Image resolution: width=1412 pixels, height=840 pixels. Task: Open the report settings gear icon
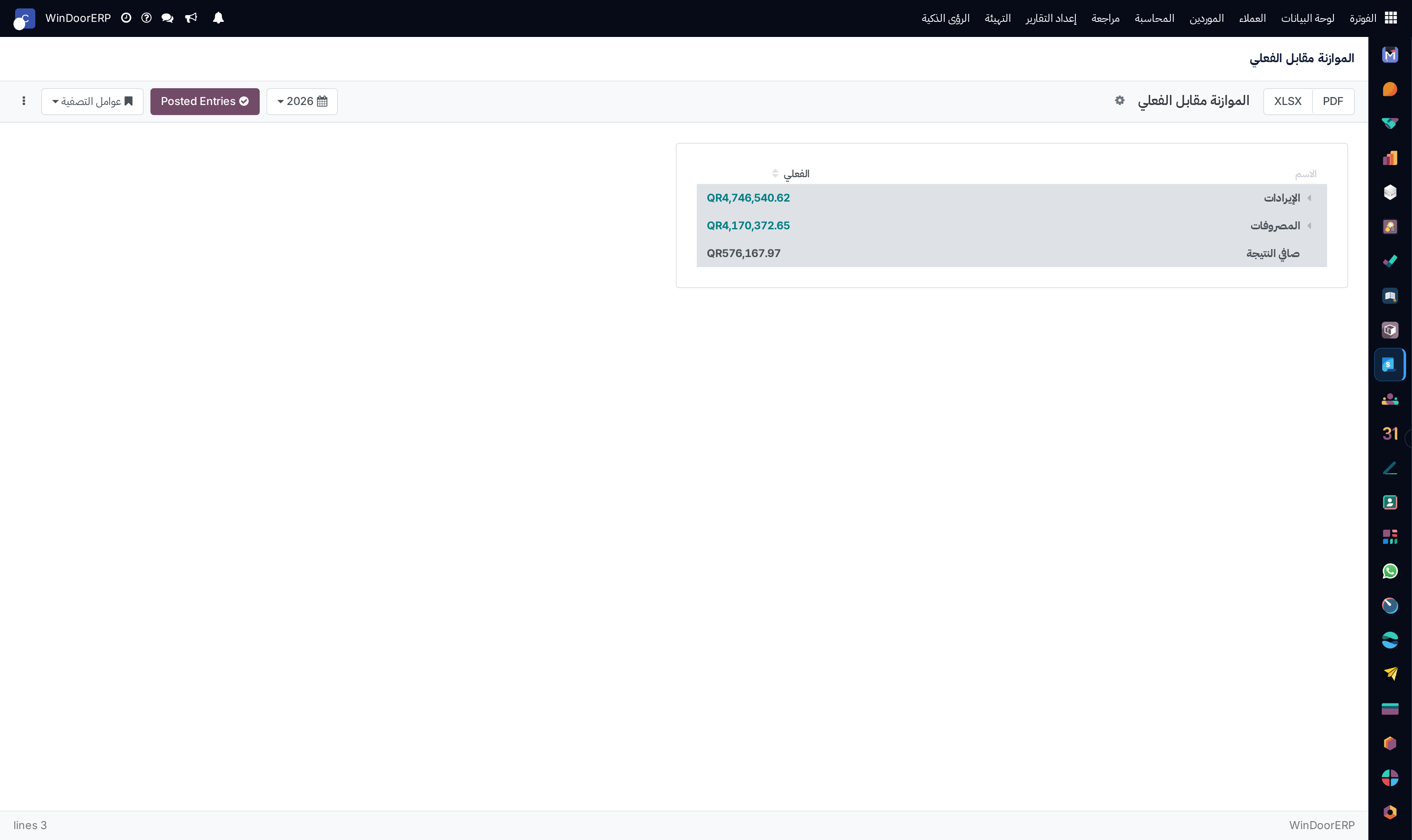[x=1119, y=101]
